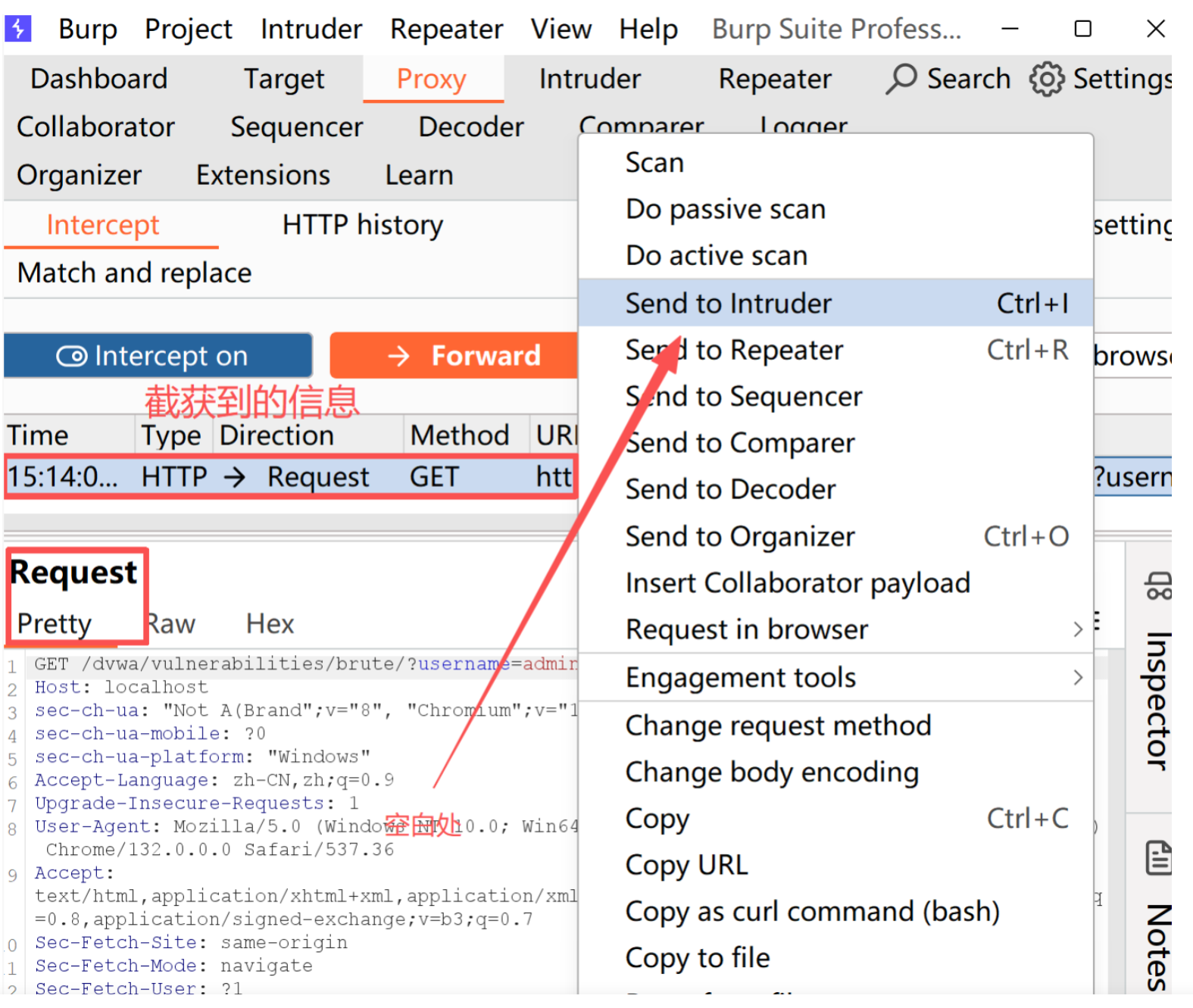Viewport: 1193px width, 1008px height.
Task: Open the Project menu
Action: 189,29
